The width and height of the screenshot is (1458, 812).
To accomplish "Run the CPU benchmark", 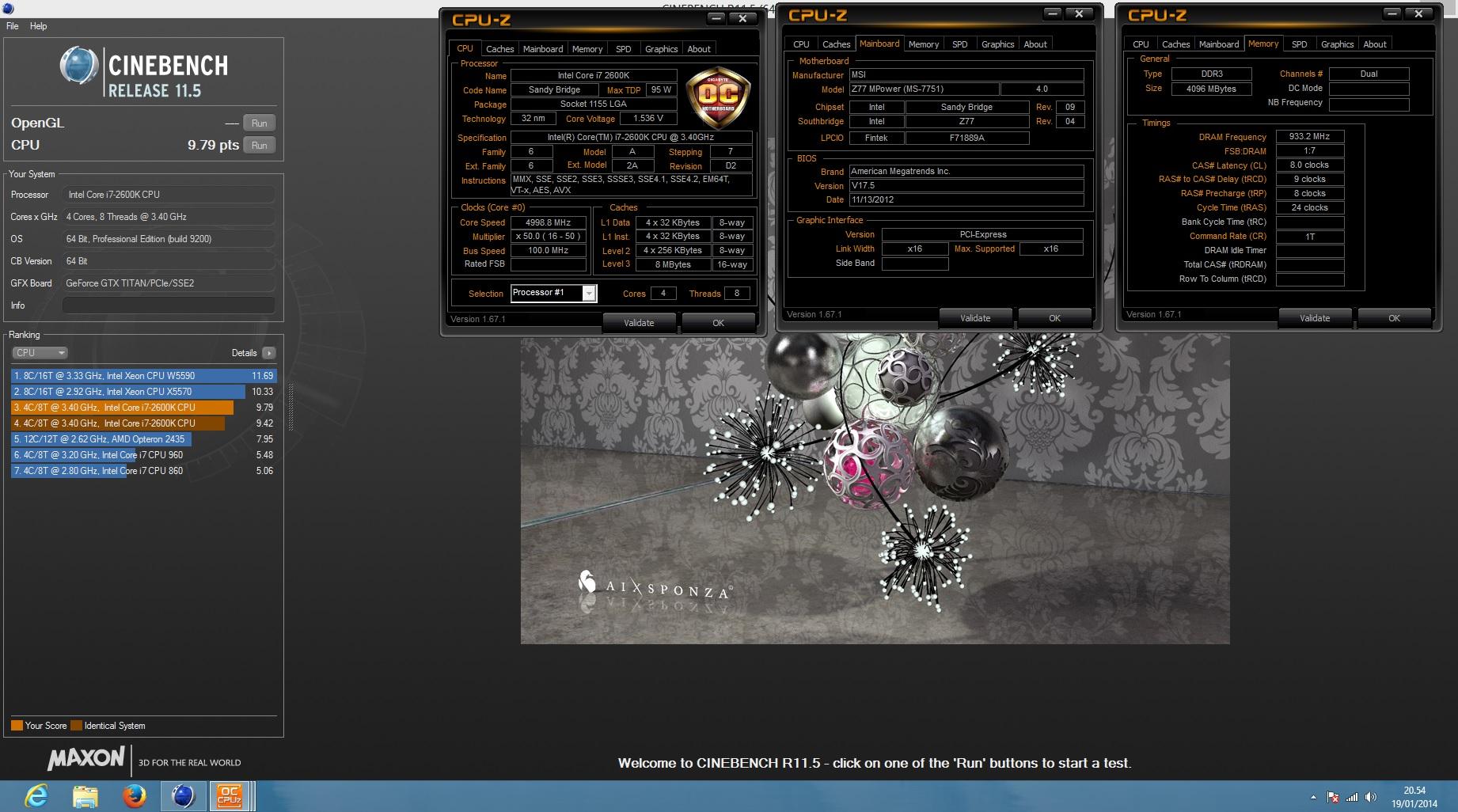I will (259, 146).
